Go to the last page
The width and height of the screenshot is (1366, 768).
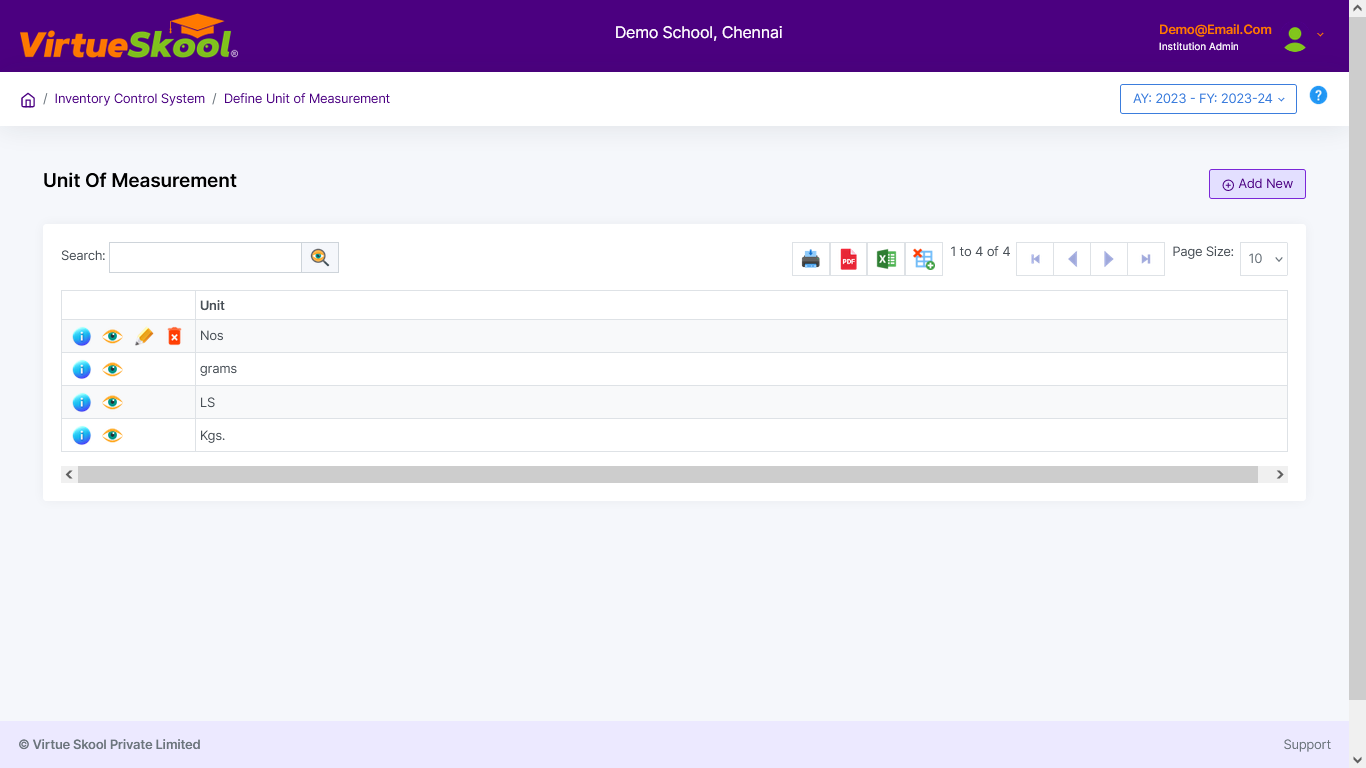[1146, 259]
